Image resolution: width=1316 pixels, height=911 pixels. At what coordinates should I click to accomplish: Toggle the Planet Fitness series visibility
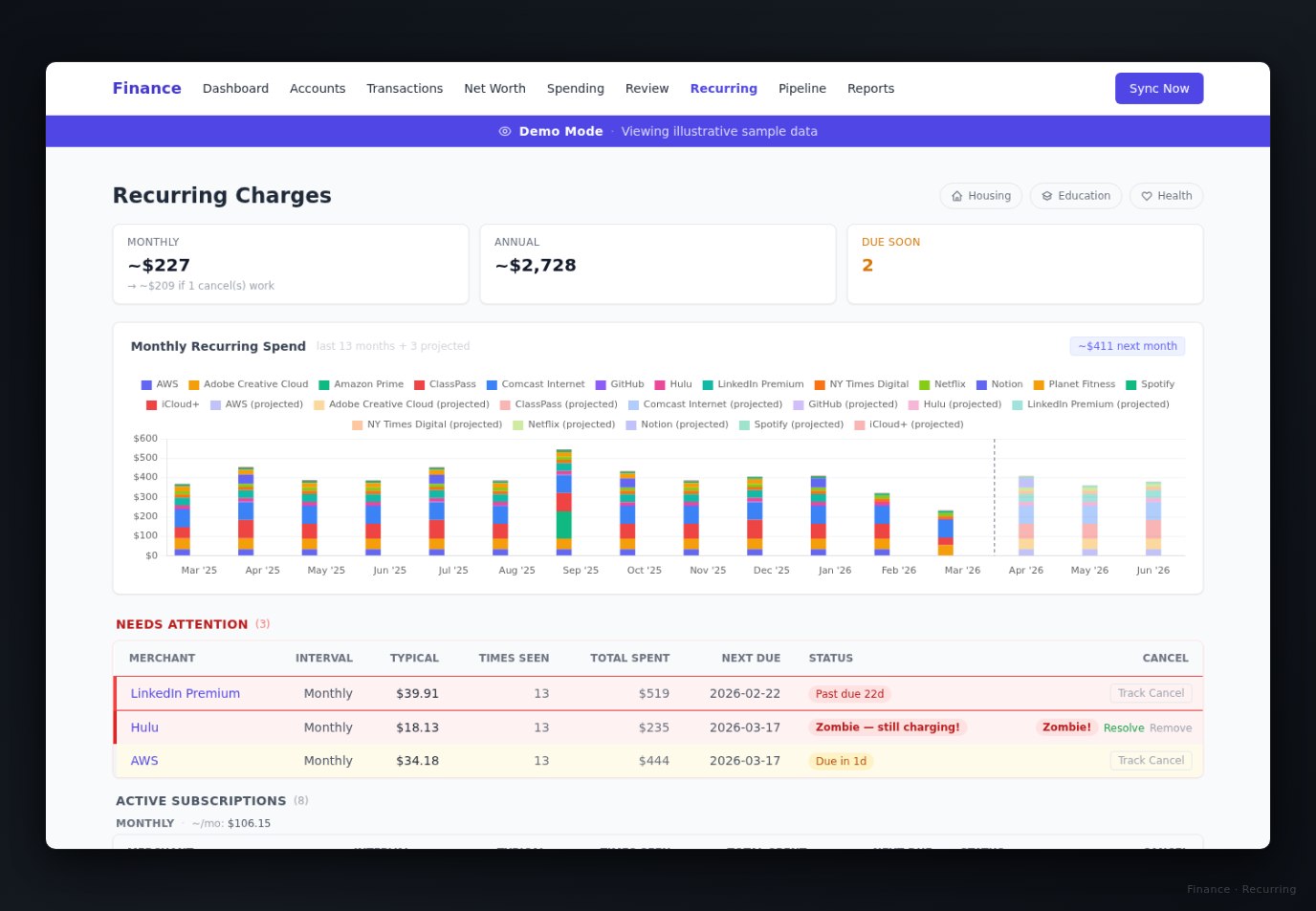pyautogui.click(x=1039, y=383)
